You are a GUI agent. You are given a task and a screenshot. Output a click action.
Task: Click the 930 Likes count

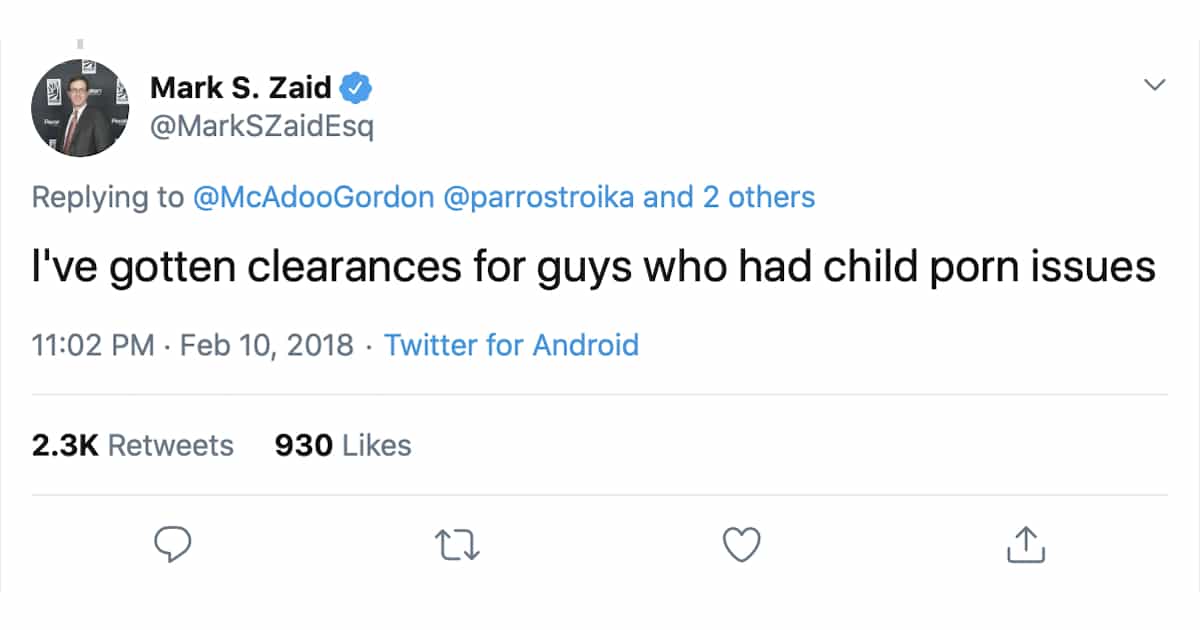[x=341, y=445]
